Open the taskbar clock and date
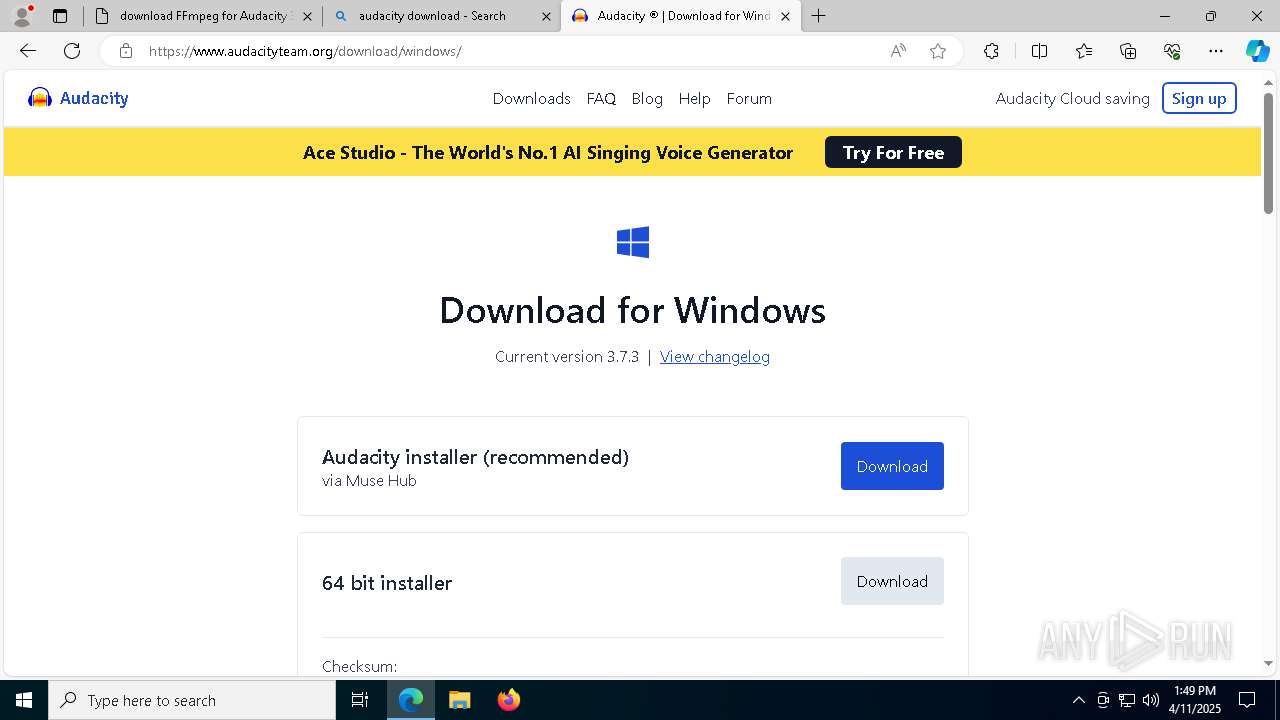1280x720 pixels. 1196,700
